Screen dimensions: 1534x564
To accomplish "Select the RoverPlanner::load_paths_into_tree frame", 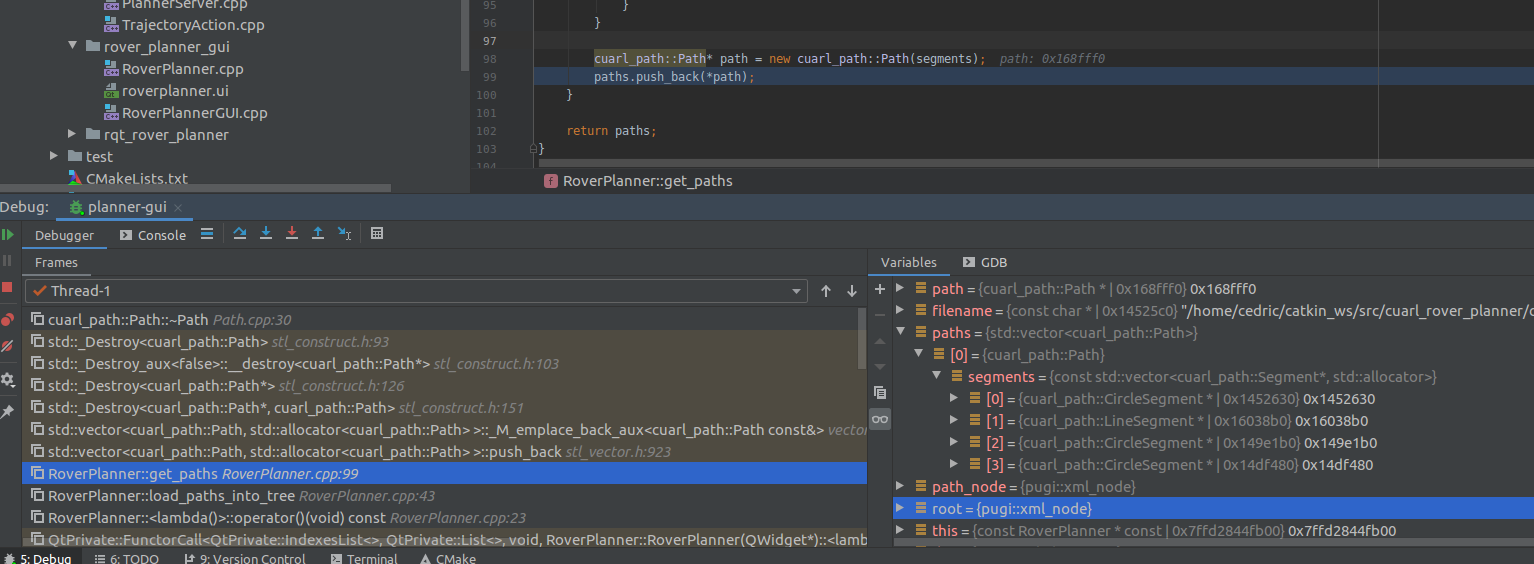I will click(445, 496).
